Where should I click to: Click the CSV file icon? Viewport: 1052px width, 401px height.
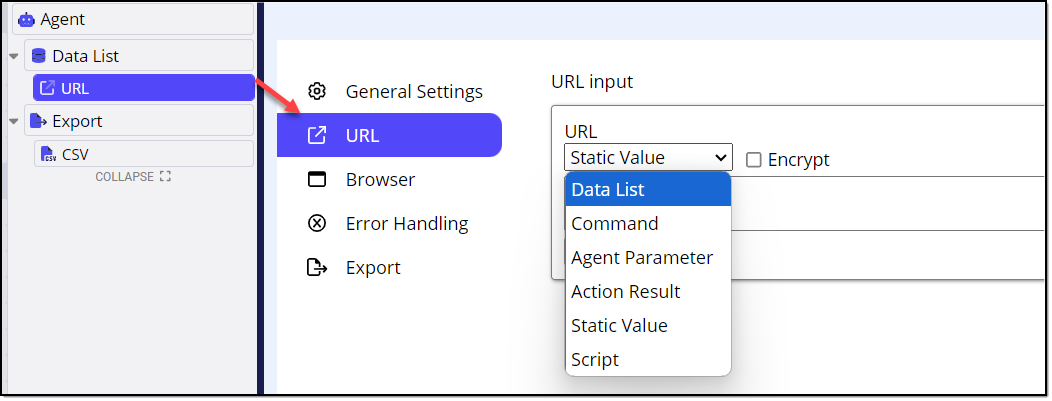48,154
